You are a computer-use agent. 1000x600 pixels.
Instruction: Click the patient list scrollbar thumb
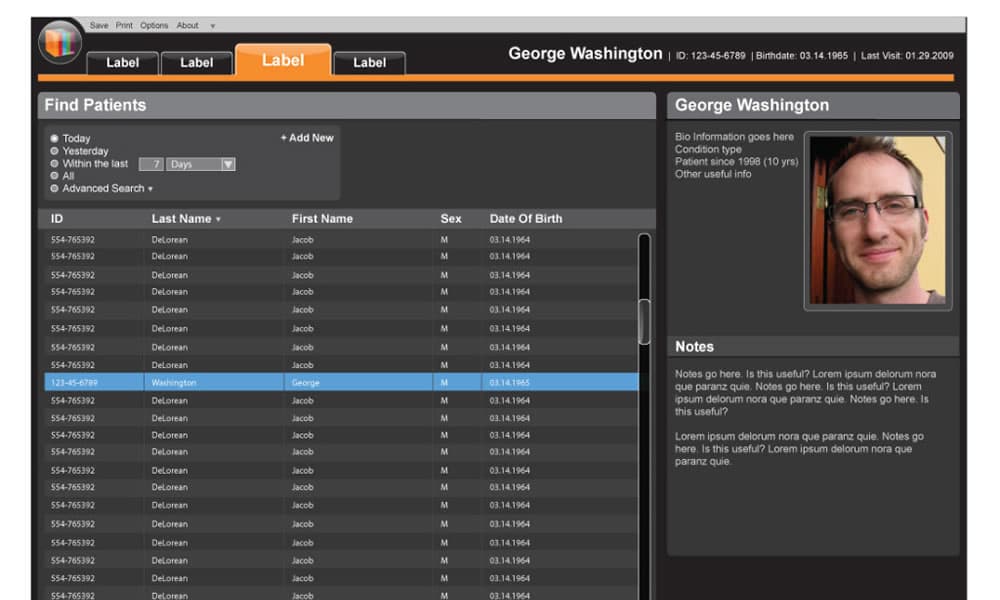click(x=644, y=321)
